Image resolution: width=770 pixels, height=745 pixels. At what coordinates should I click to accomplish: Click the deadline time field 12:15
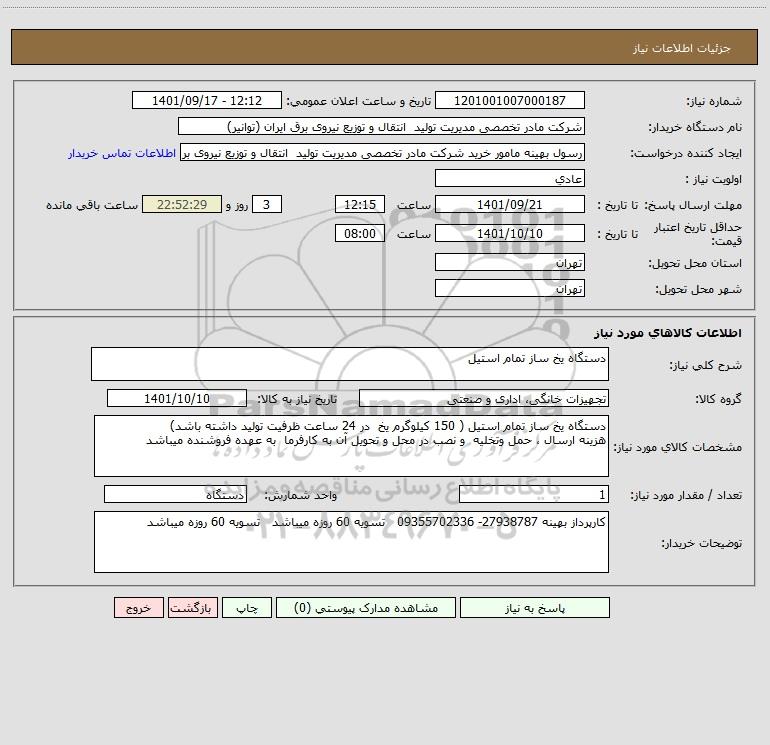click(360, 204)
